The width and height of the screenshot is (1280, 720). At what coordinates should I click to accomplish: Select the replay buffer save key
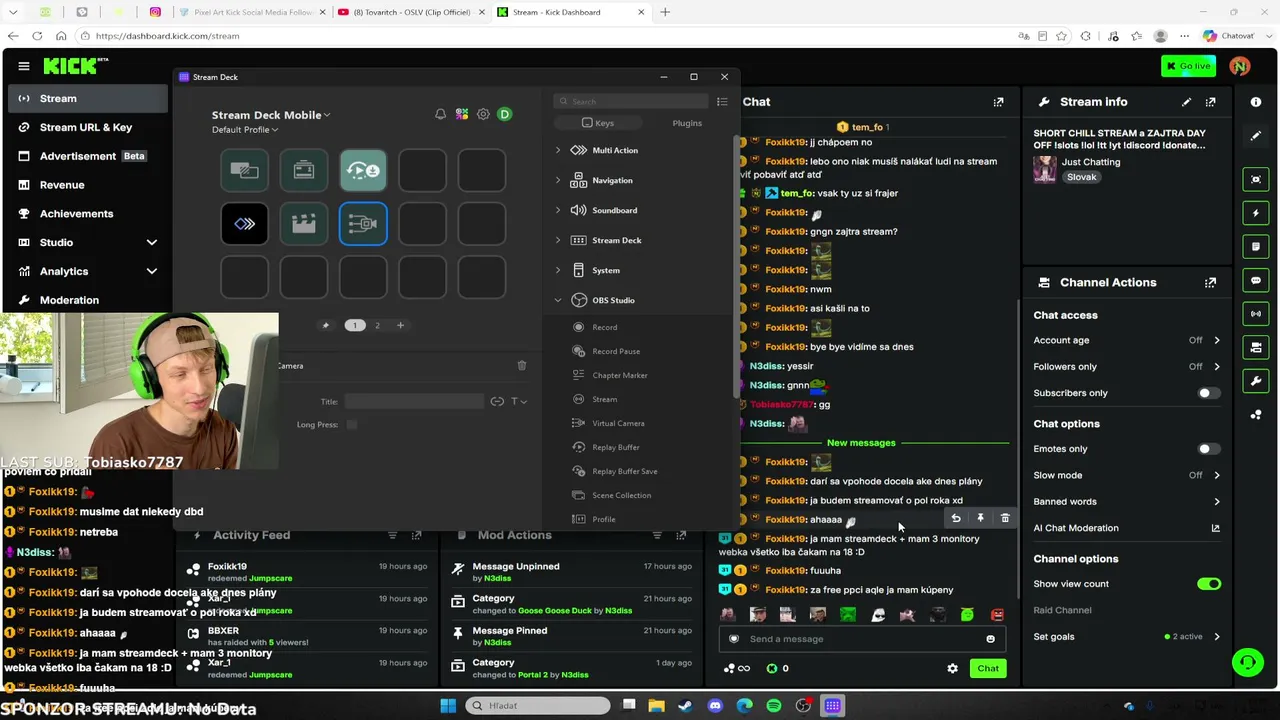coord(363,170)
